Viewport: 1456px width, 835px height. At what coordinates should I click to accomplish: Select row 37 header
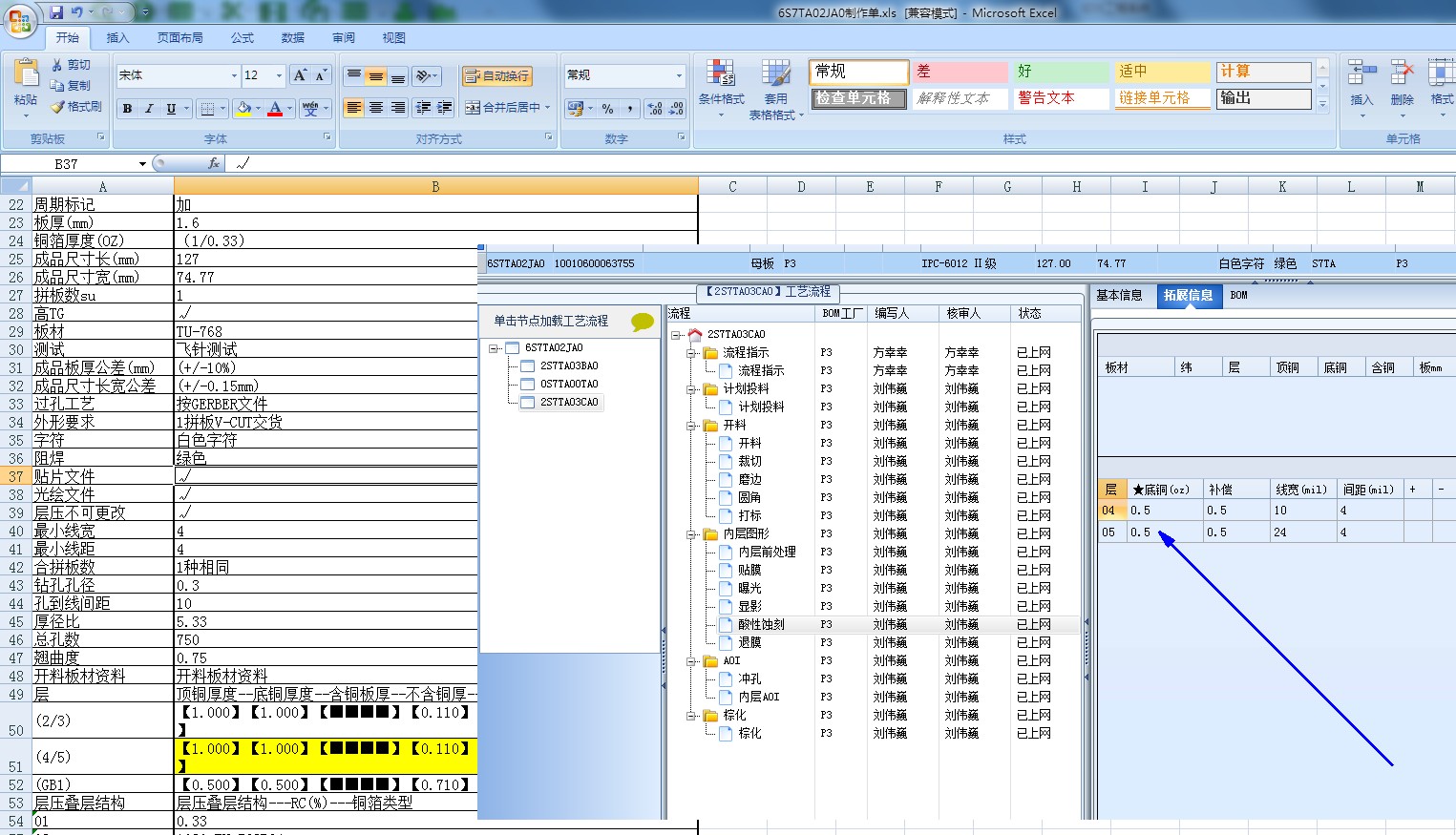(x=16, y=476)
